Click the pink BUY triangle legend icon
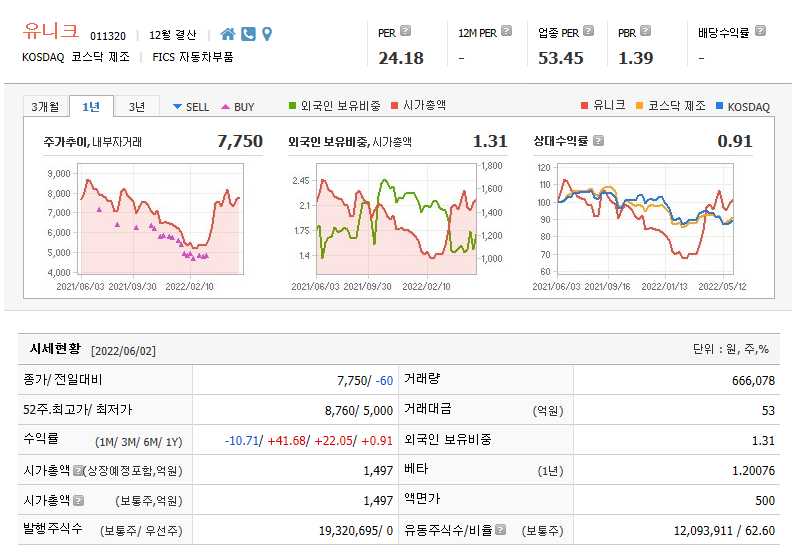Image resolution: width=792 pixels, height=554 pixels. [225, 107]
